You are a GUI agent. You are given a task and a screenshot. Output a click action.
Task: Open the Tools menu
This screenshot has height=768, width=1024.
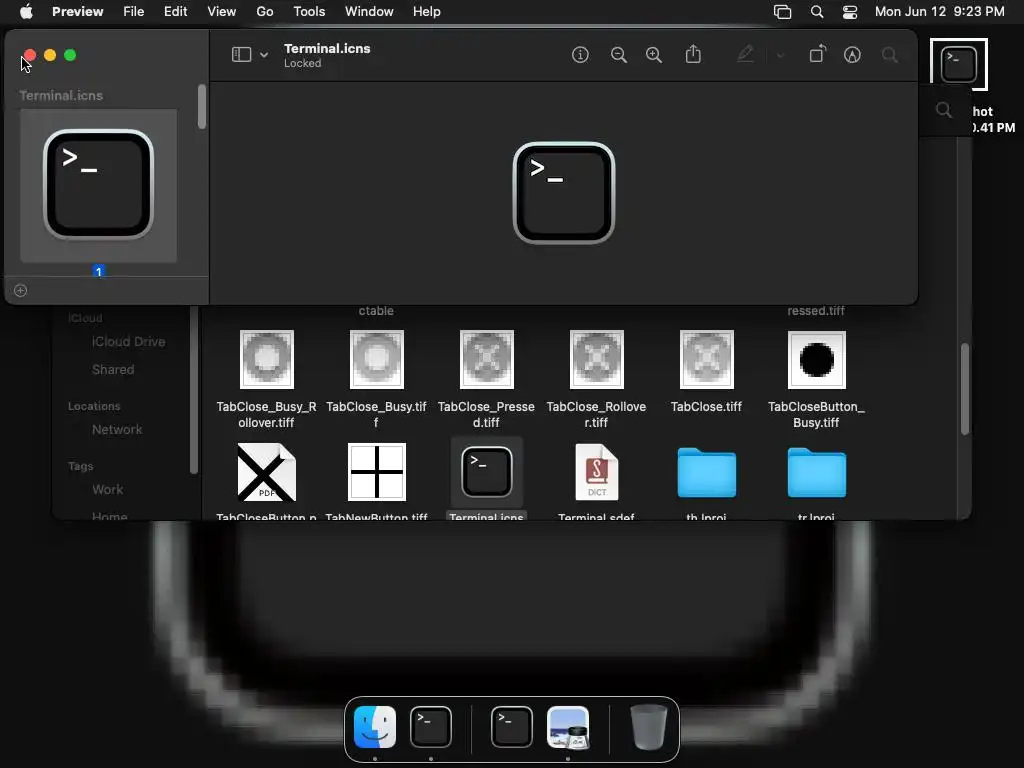[x=309, y=12]
